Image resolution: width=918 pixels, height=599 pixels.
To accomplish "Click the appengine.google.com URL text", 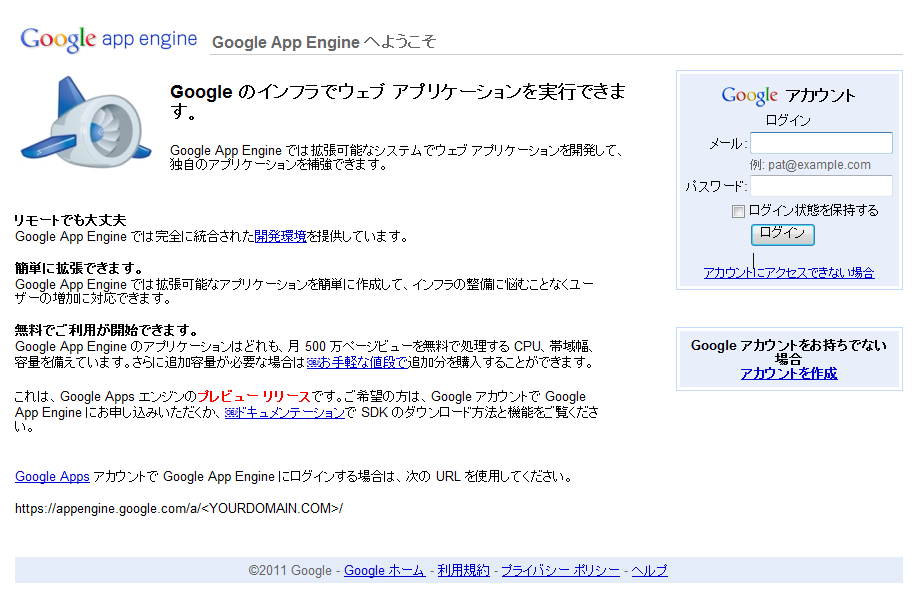I will point(179,508).
